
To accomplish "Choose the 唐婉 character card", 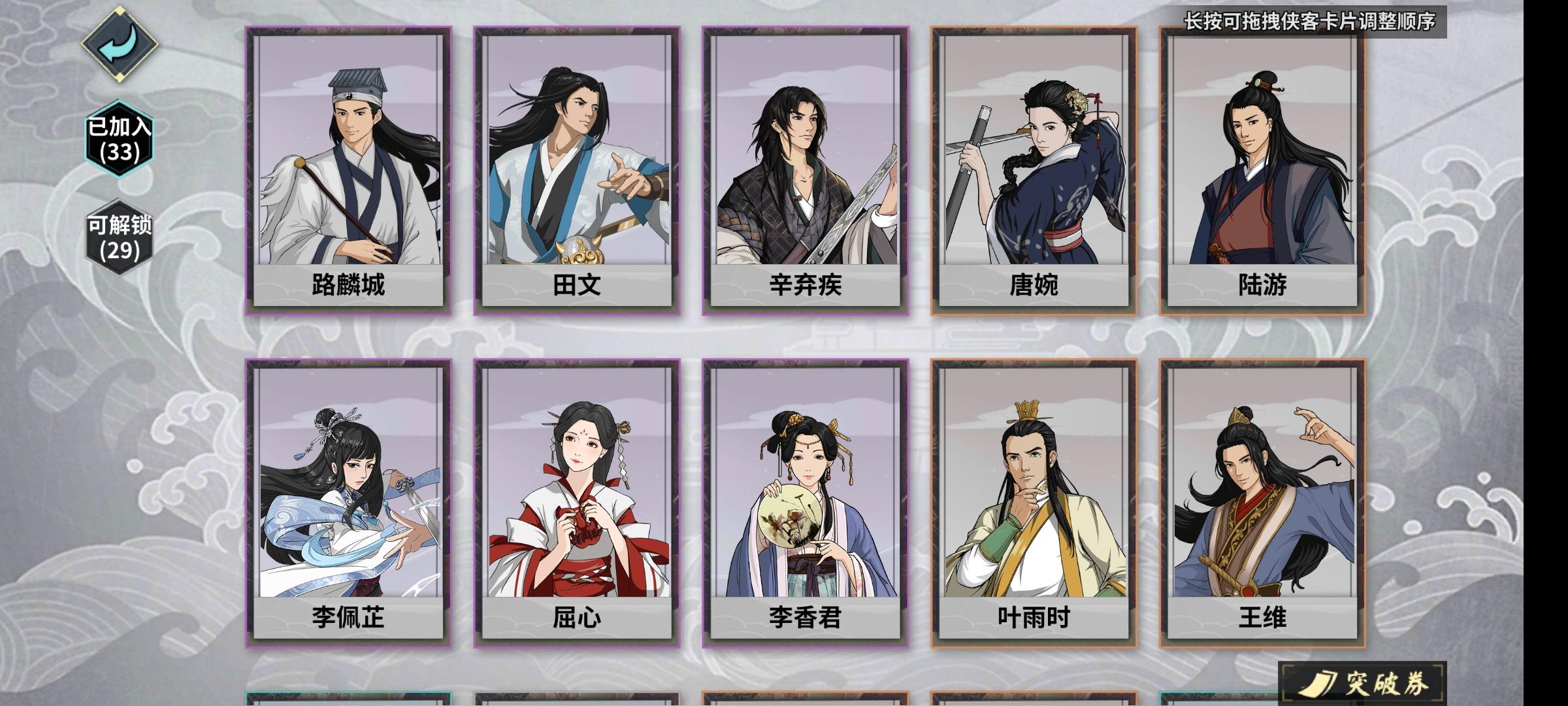I will pos(1034,171).
